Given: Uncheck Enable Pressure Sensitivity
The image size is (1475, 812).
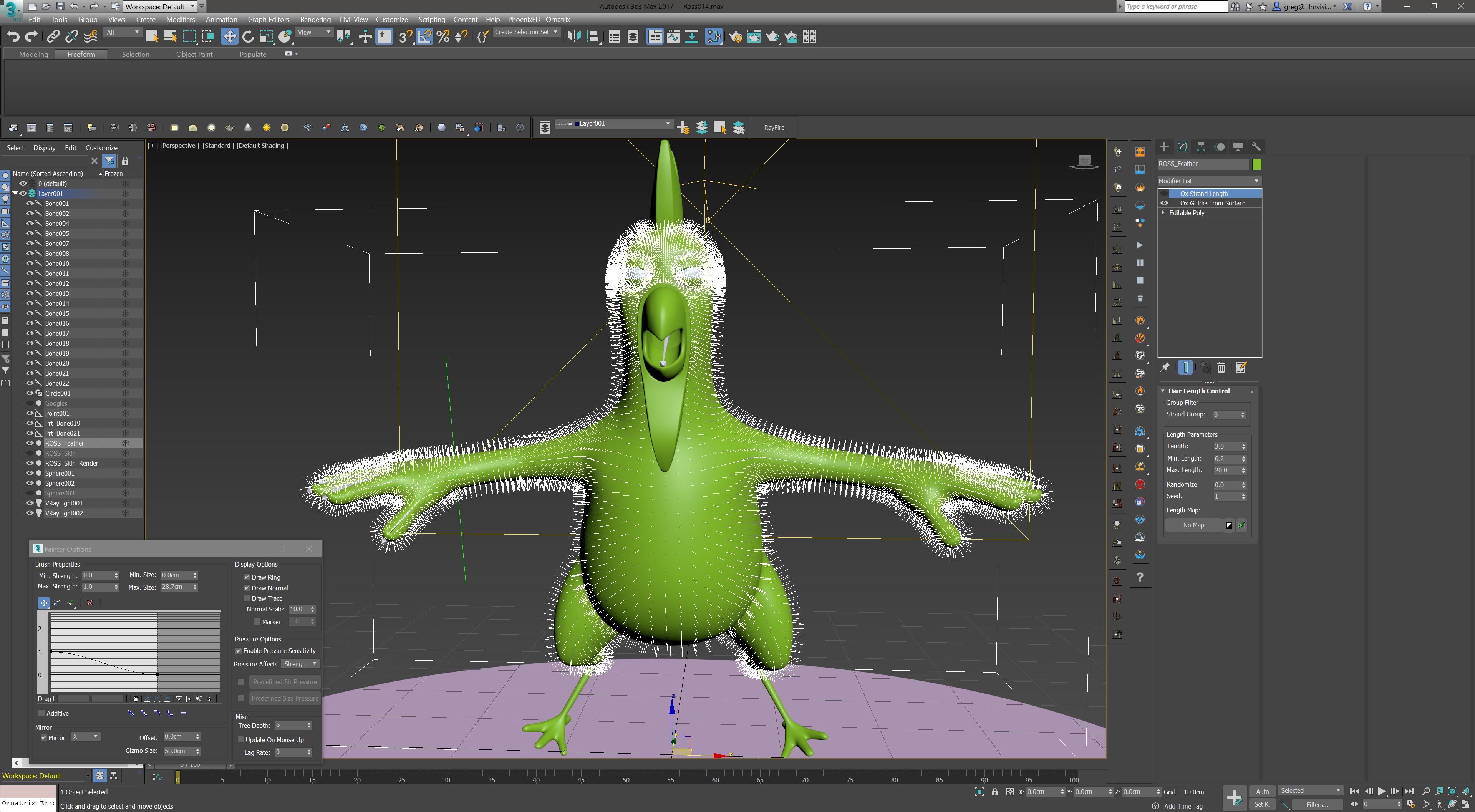Looking at the screenshot, I should 239,651.
